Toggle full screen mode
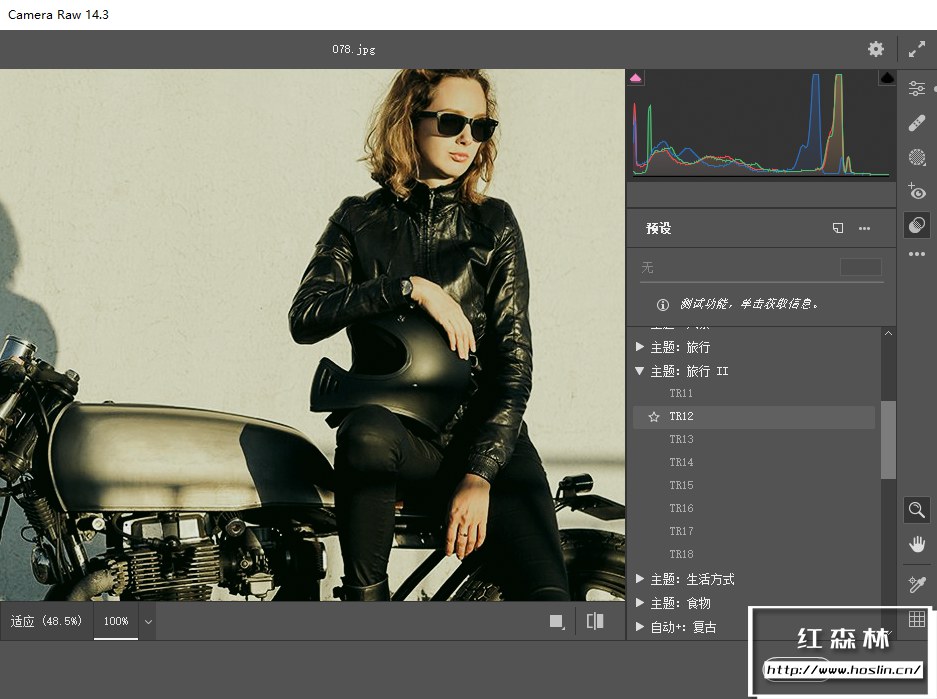 click(916, 49)
